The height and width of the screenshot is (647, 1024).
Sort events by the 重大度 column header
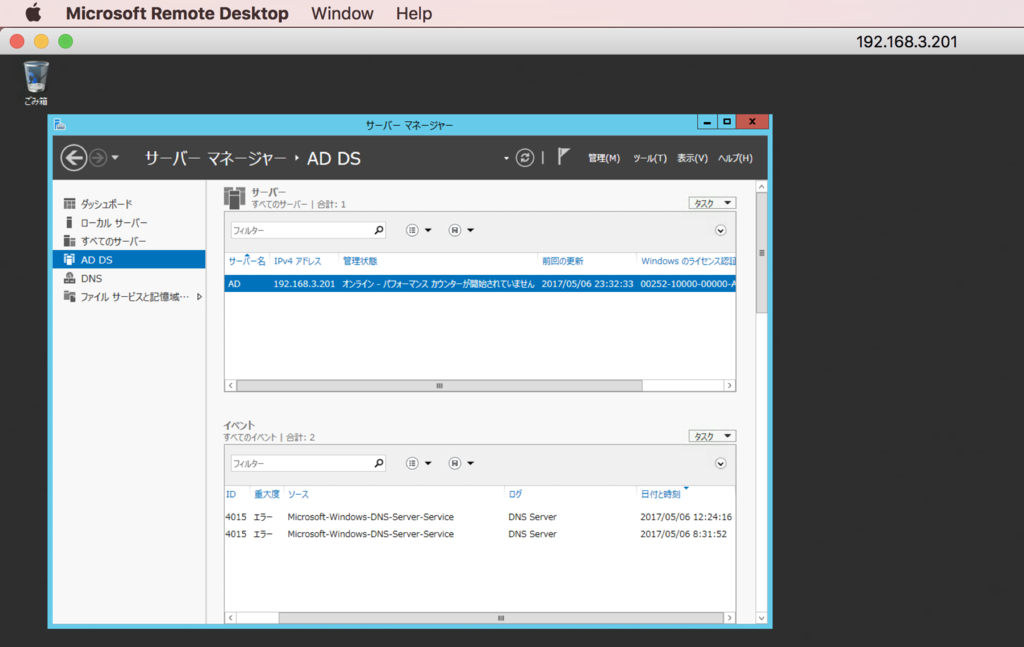266,494
